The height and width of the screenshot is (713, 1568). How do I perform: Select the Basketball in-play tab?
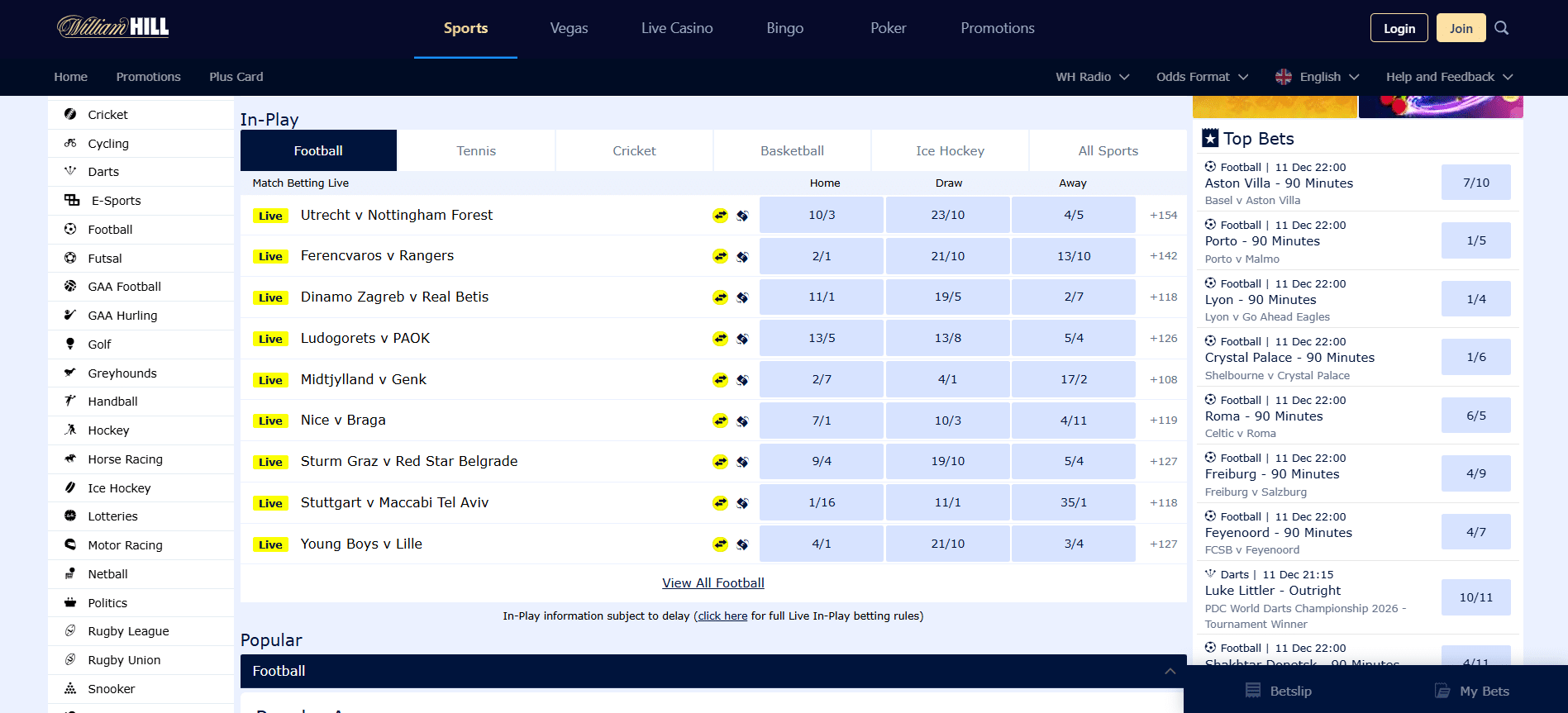tap(792, 150)
